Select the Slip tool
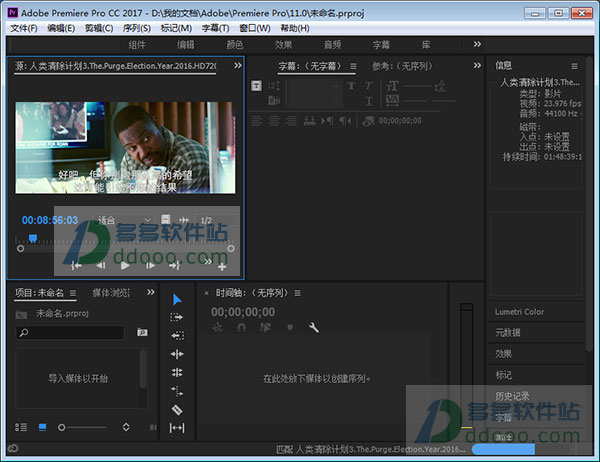The image size is (600, 462). click(x=177, y=428)
